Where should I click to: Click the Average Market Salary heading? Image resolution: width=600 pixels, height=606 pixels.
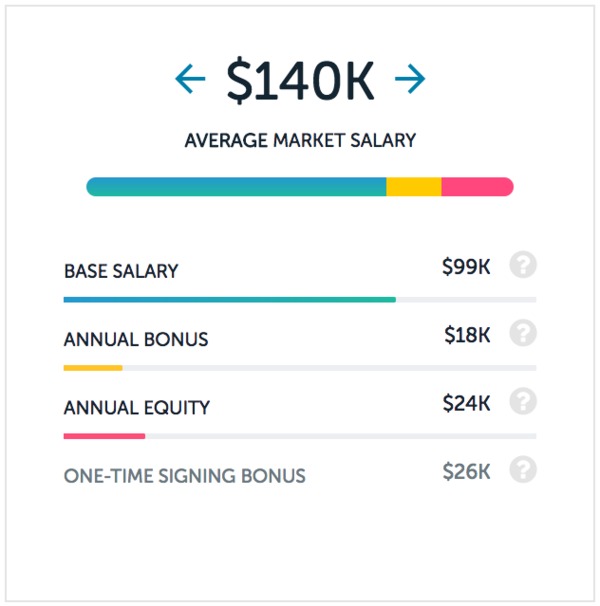[300, 140]
